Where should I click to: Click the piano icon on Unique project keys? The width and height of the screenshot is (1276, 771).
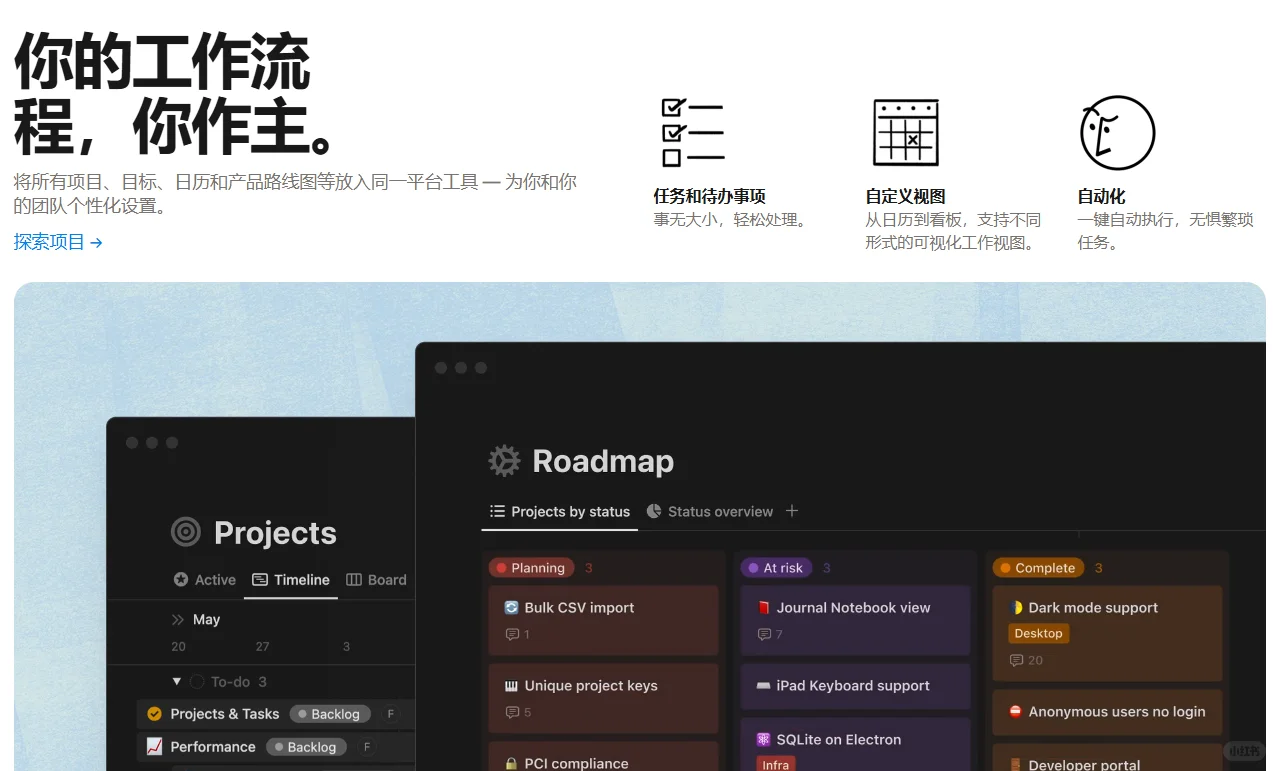(509, 686)
